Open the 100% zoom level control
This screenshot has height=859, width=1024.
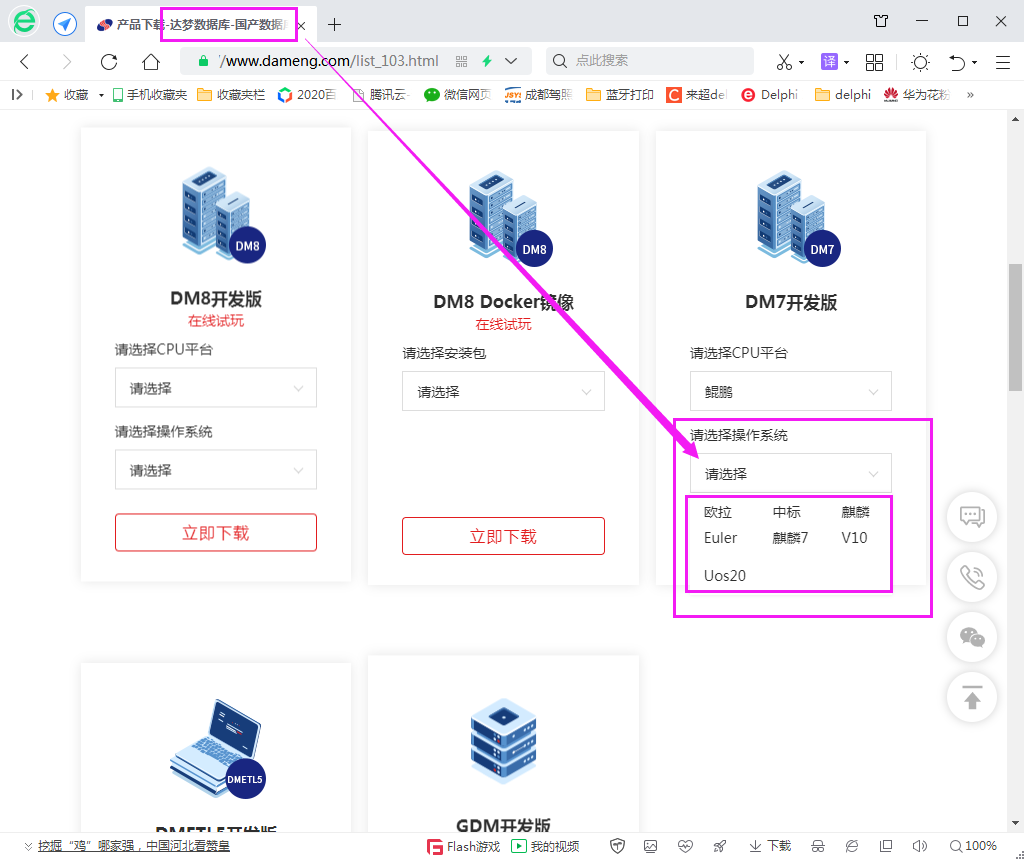click(x=973, y=846)
